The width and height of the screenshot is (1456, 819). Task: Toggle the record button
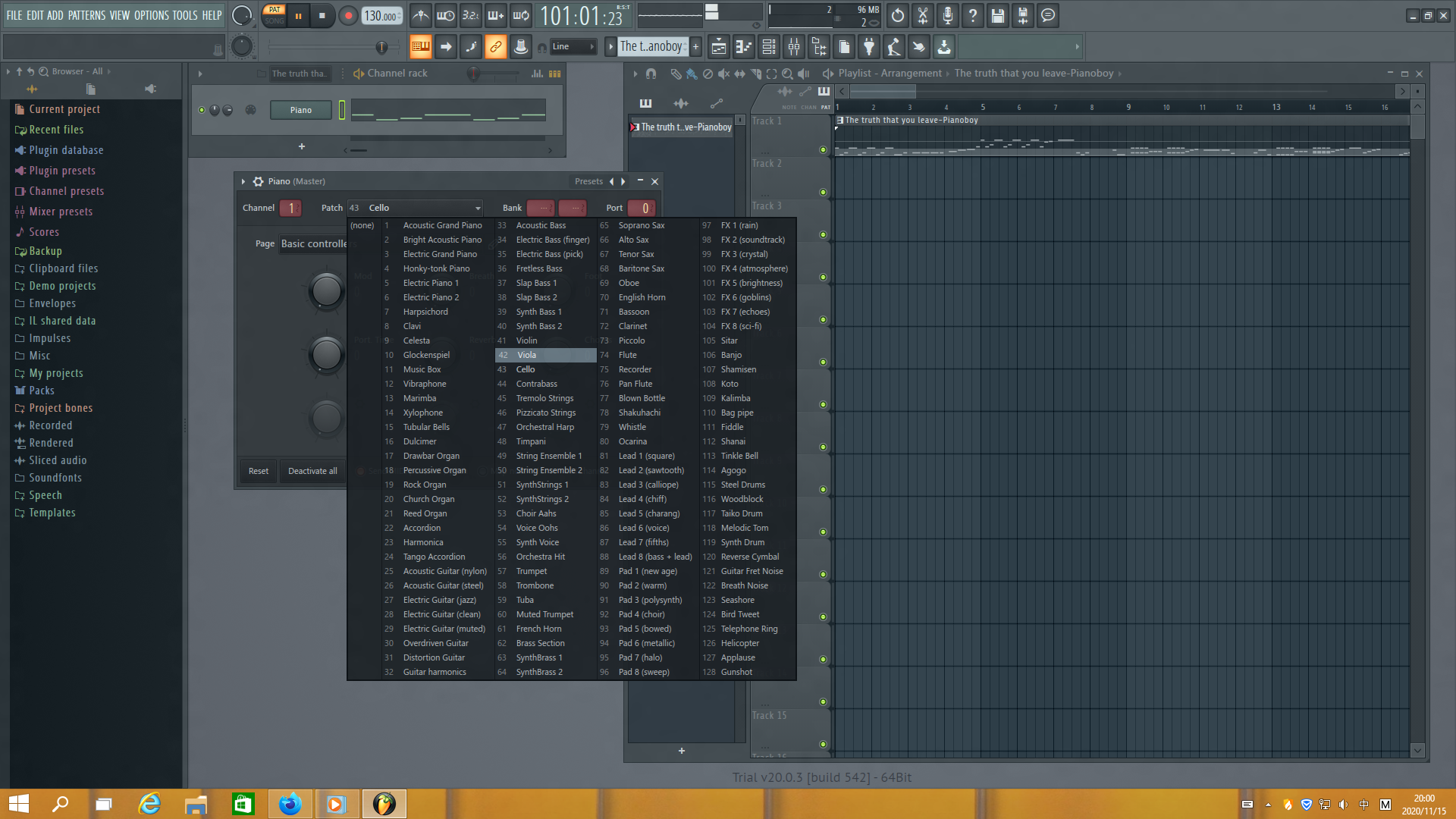tap(348, 15)
